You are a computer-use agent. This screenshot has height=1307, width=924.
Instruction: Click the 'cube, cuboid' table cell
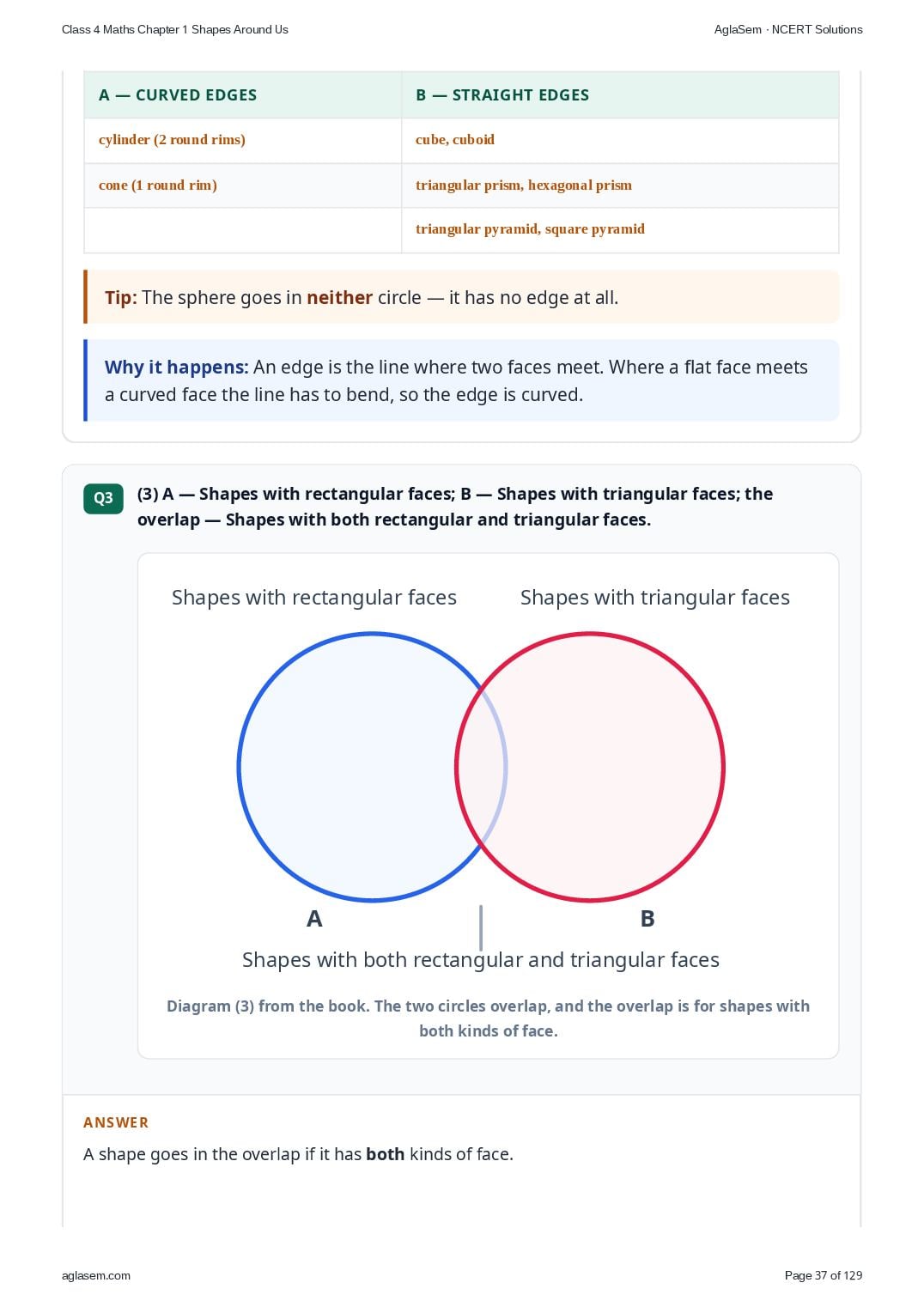tap(620, 140)
